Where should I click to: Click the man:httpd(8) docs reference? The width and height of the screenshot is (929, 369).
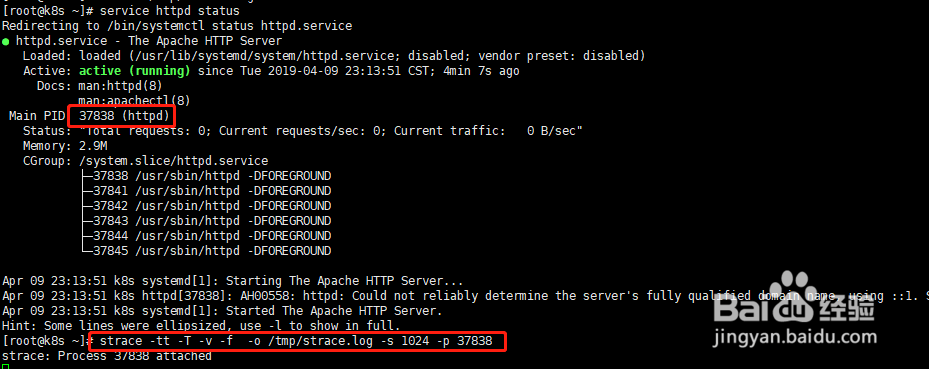click(x=120, y=86)
